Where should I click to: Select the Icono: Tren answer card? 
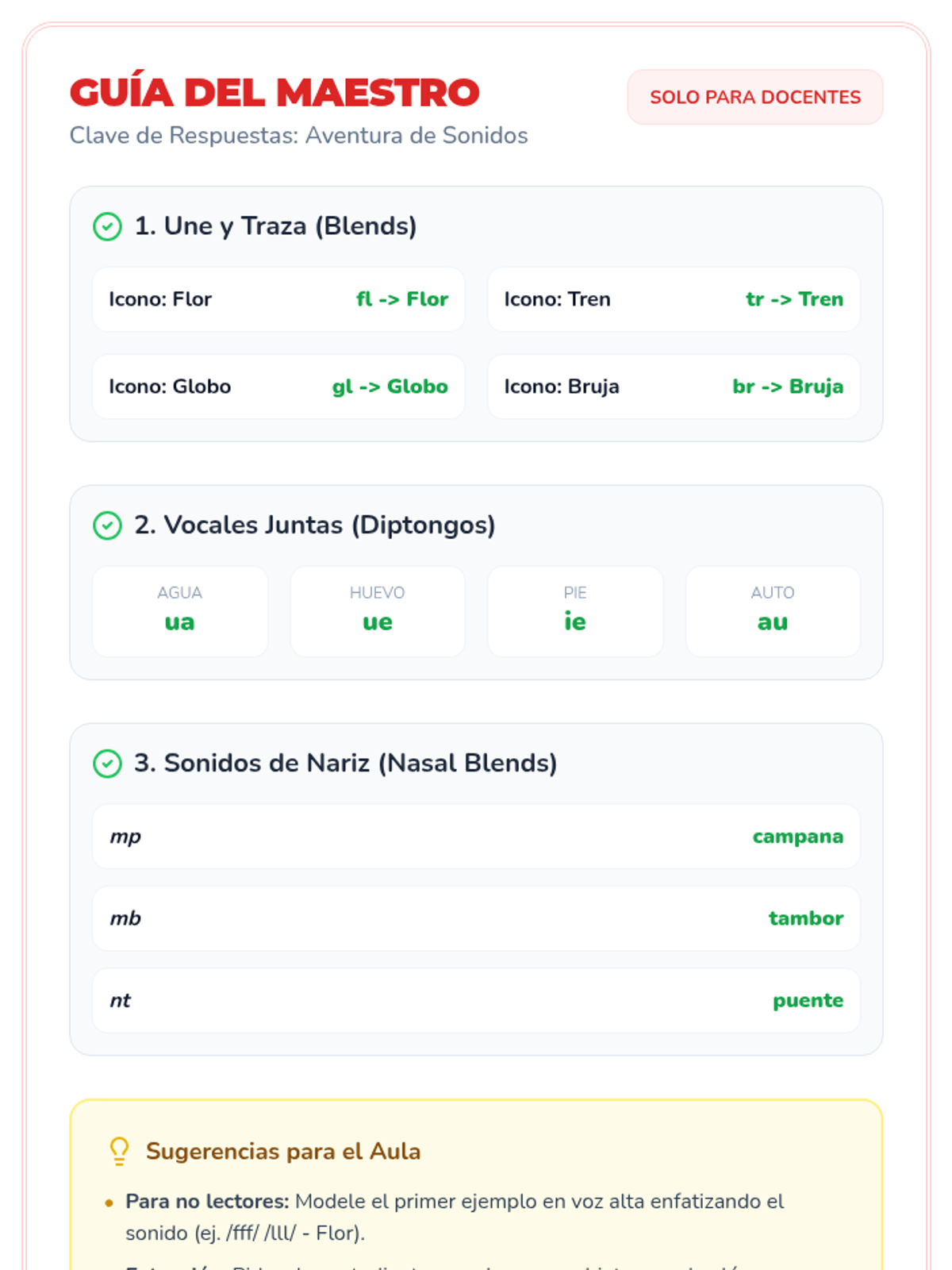[x=674, y=299]
